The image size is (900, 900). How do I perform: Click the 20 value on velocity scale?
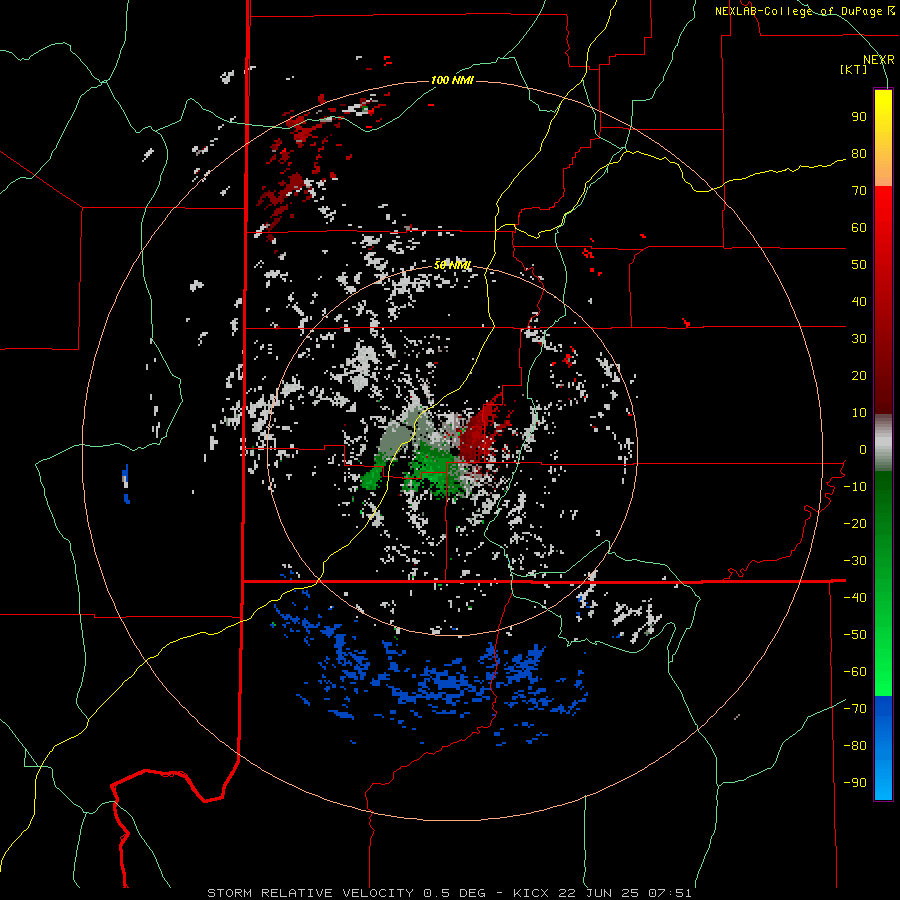(859, 376)
